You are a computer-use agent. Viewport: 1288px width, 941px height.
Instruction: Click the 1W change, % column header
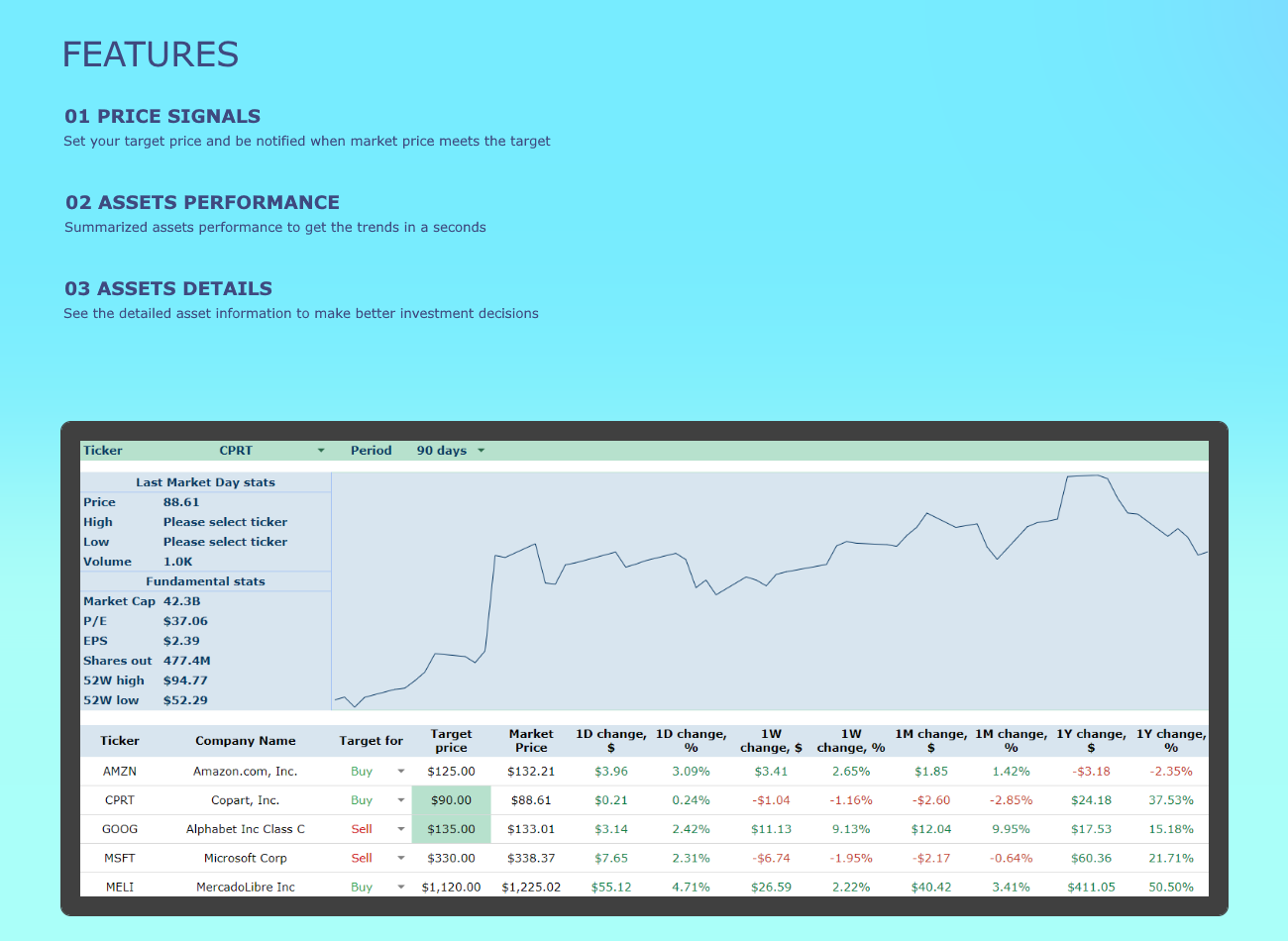tap(851, 741)
